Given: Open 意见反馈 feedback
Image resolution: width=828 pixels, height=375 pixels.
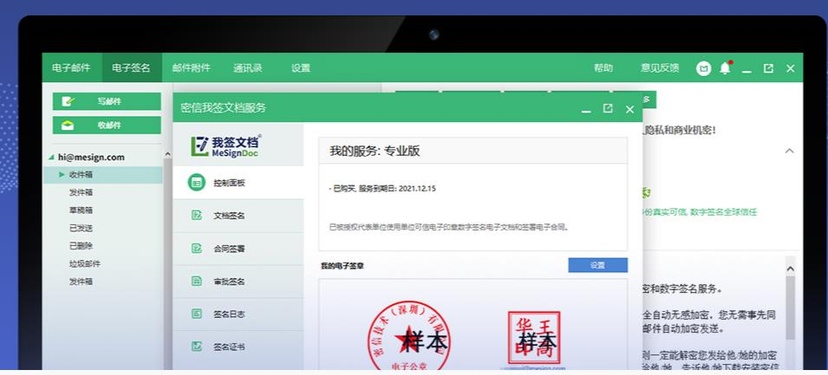Looking at the screenshot, I should [660, 68].
